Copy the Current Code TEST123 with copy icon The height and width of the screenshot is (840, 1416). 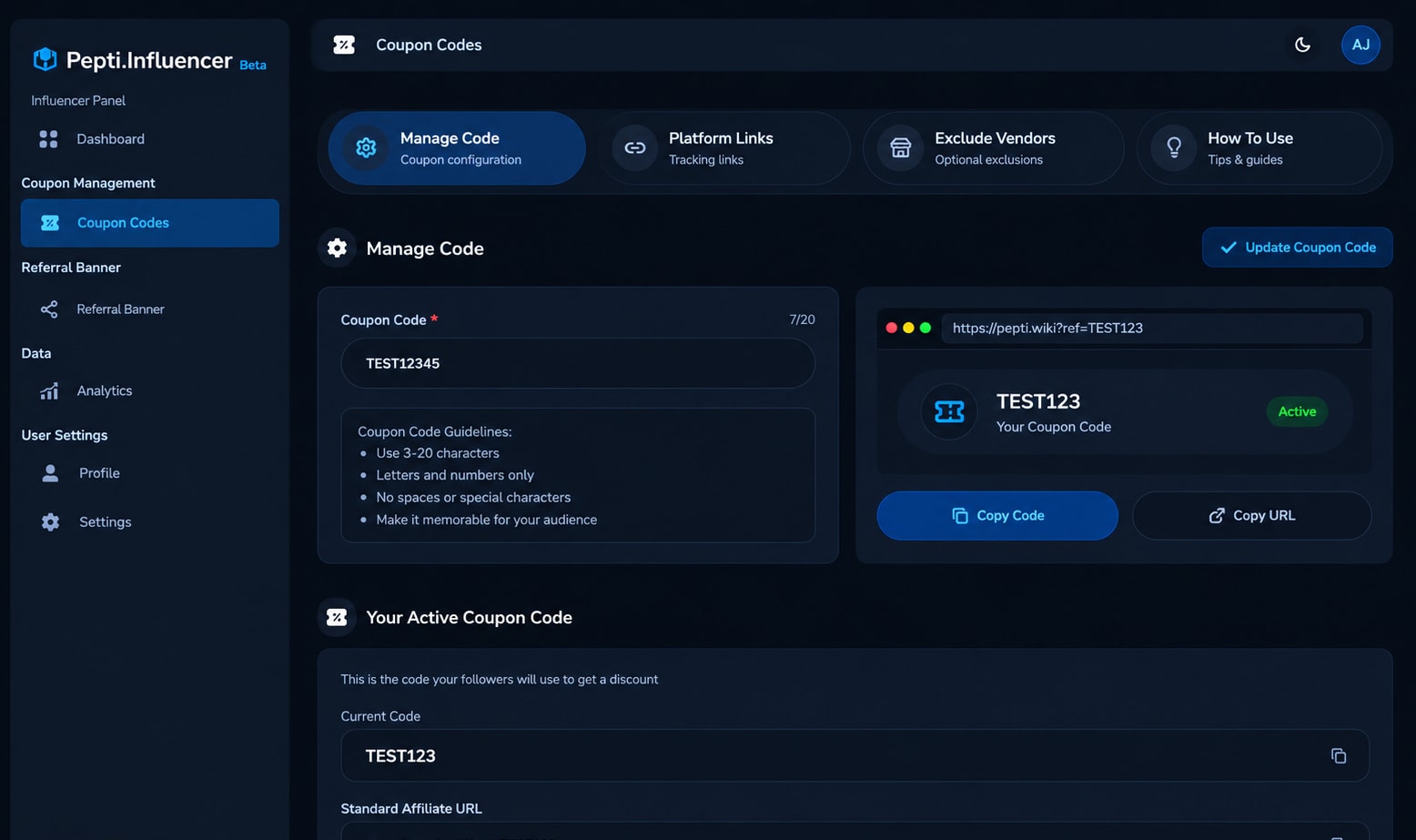click(1338, 756)
